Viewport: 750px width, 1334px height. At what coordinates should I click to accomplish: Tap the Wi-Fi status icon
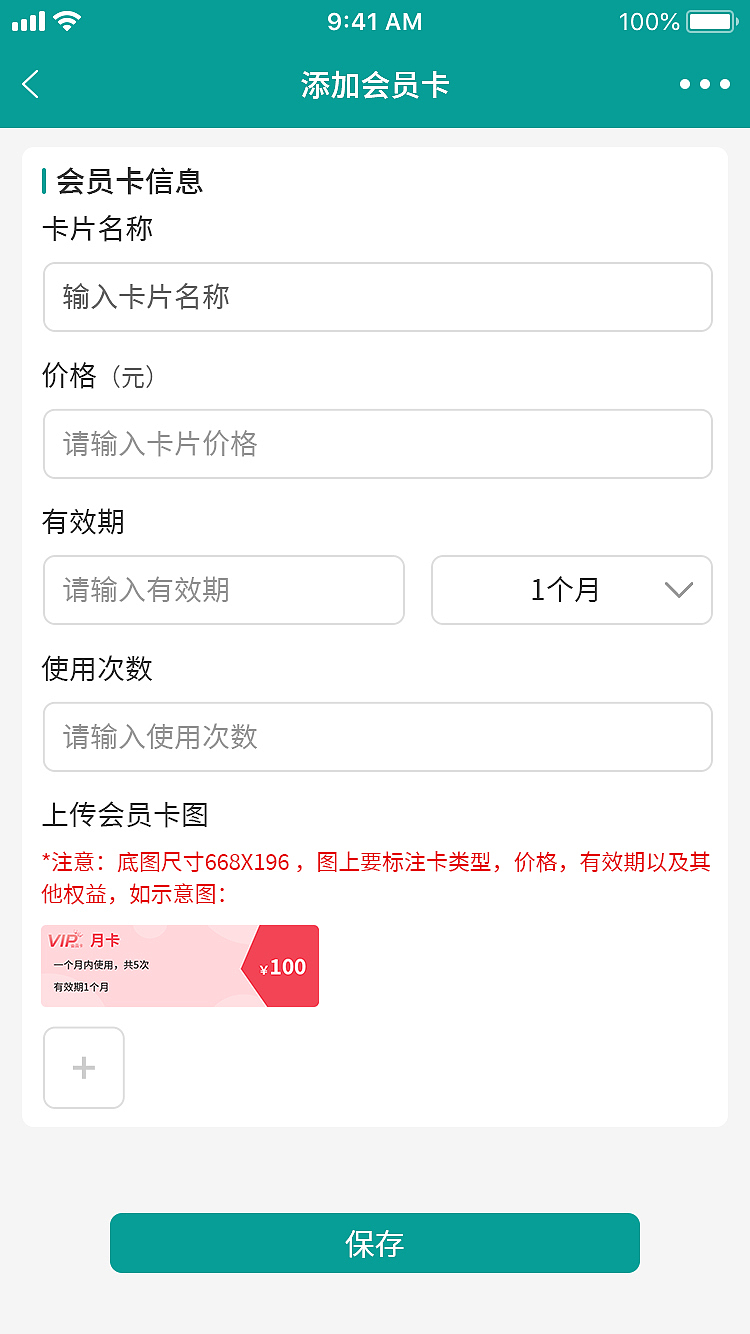pos(68,21)
